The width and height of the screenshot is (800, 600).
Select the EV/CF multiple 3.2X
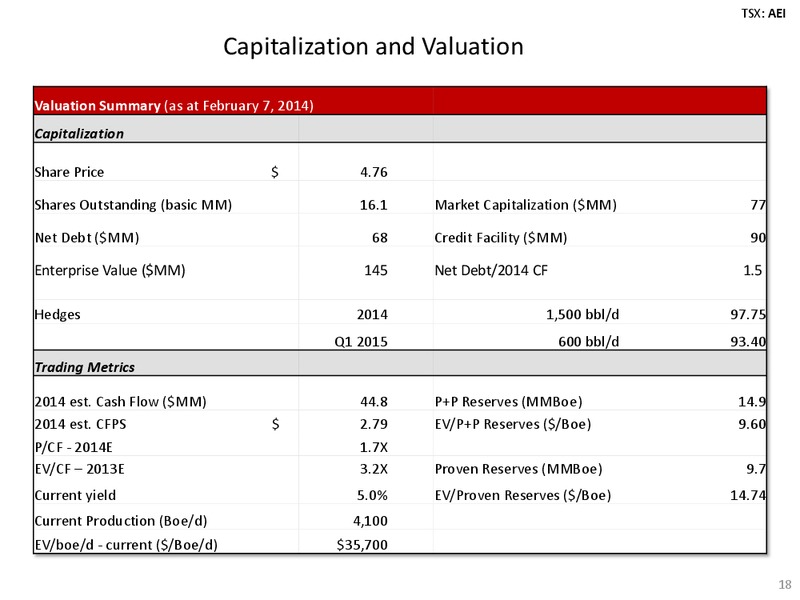[373, 469]
